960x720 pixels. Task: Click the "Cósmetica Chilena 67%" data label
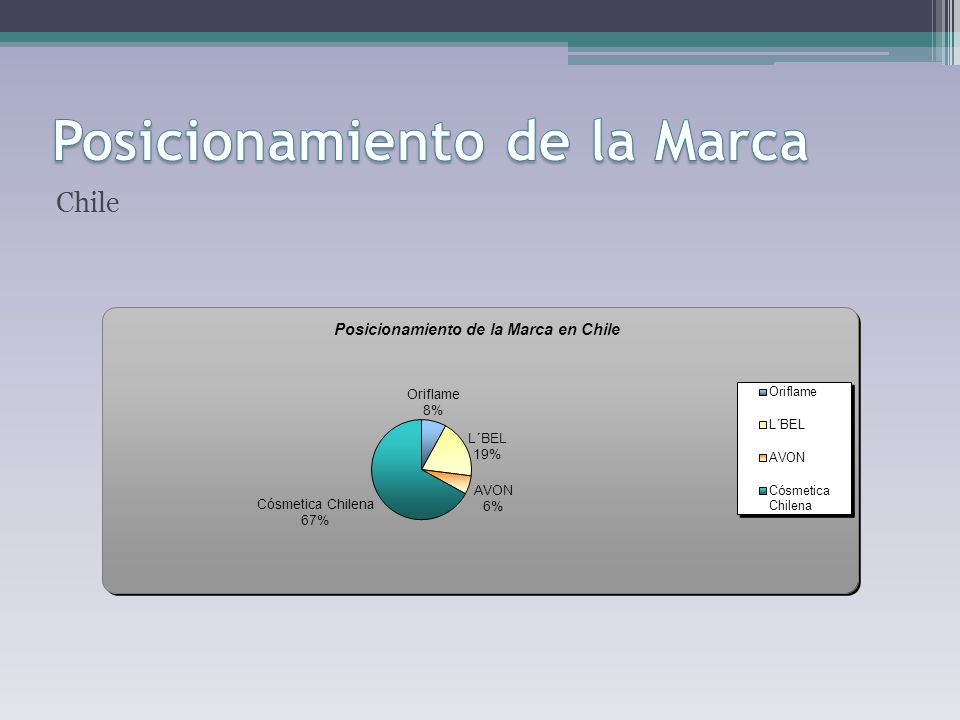pyautogui.click(x=315, y=512)
